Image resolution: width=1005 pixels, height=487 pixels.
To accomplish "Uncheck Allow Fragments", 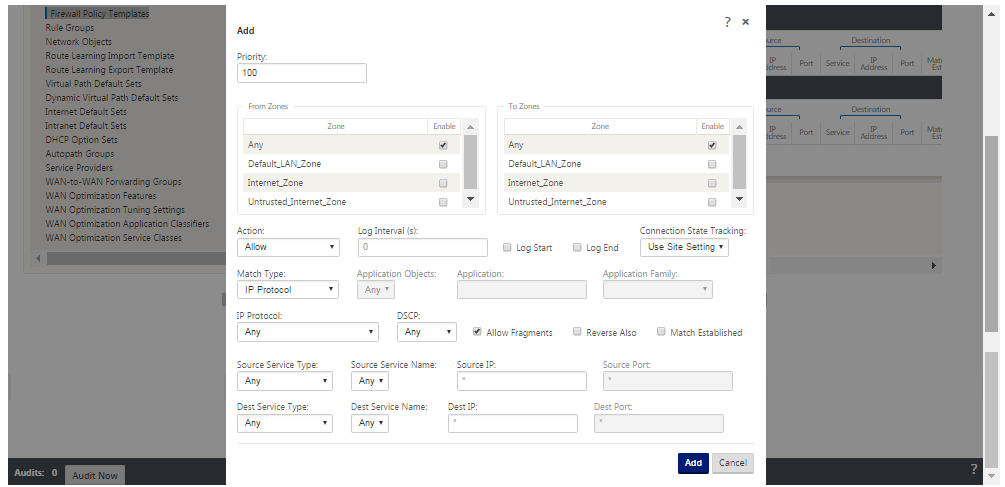I will (477, 332).
